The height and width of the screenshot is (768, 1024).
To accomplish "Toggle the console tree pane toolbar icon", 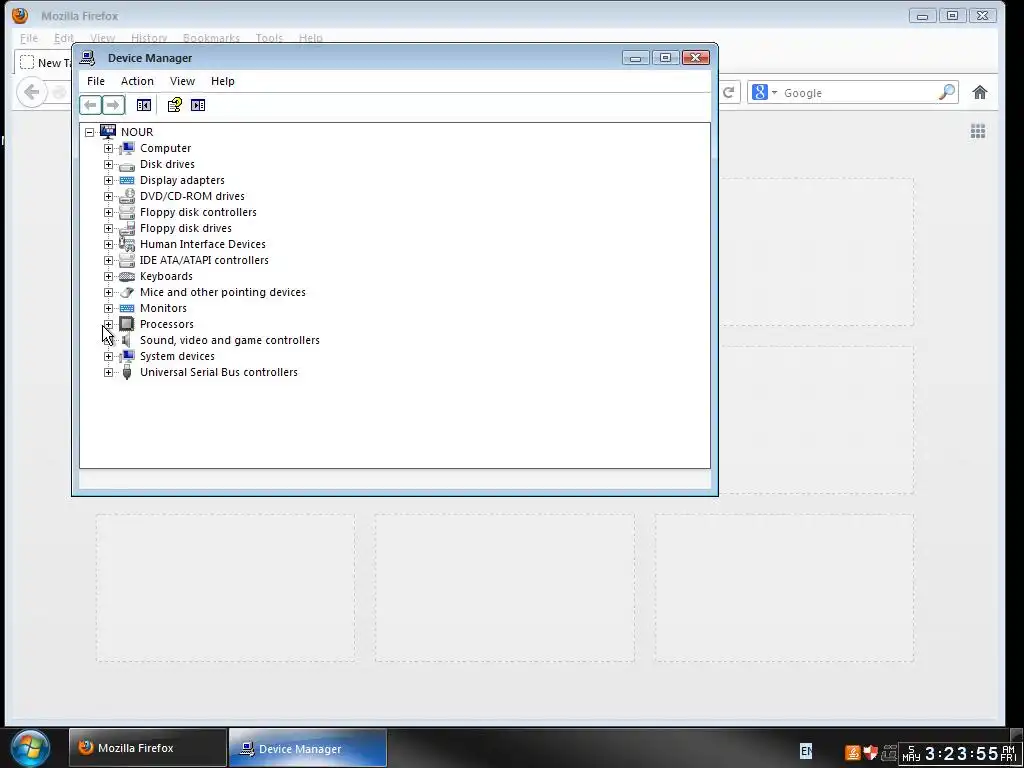I will tap(144, 105).
